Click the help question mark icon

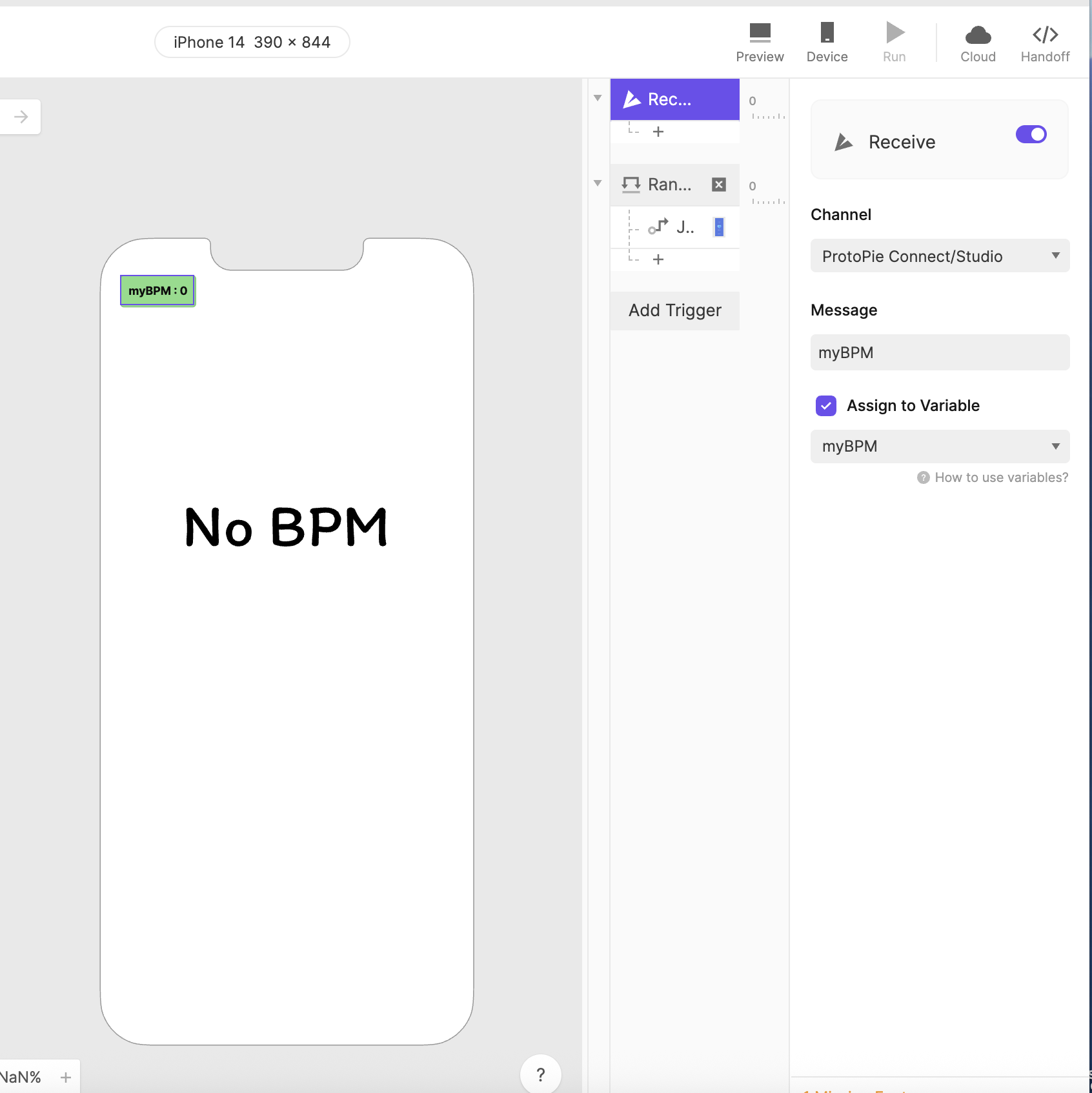[541, 1073]
